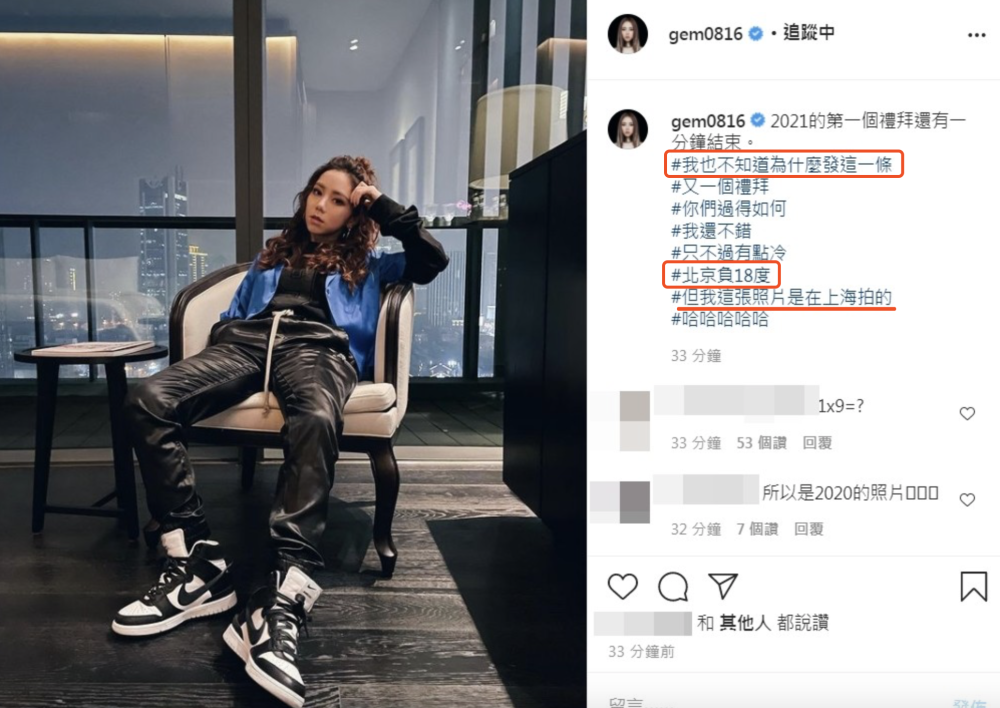Image resolution: width=1000 pixels, height=708 pixels.
Task: Share the post using the paper-plane icon
Action: click(723, 587)
